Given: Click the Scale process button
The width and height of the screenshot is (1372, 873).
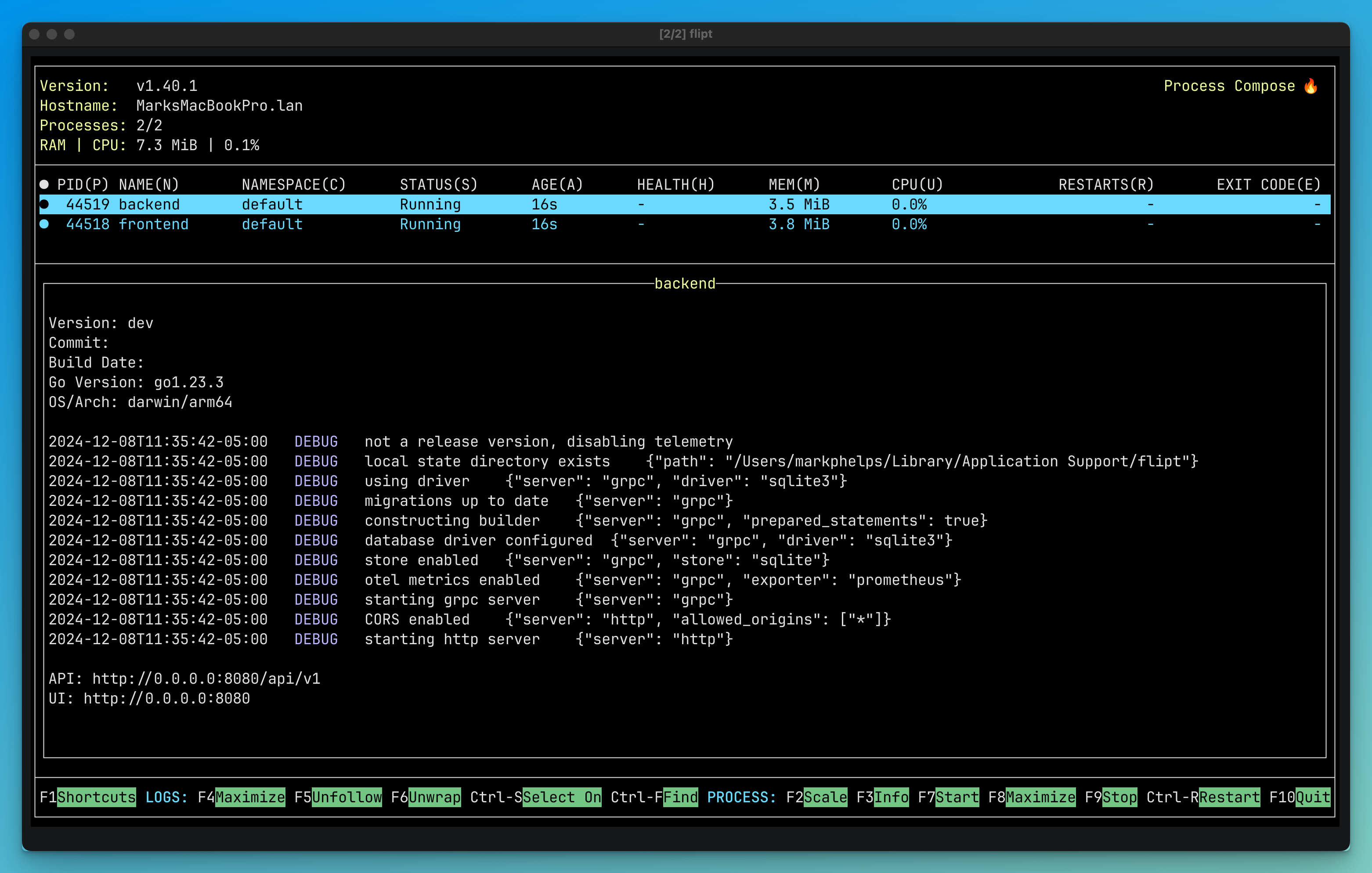Looking at the screenshot, I should pos(825,797).
